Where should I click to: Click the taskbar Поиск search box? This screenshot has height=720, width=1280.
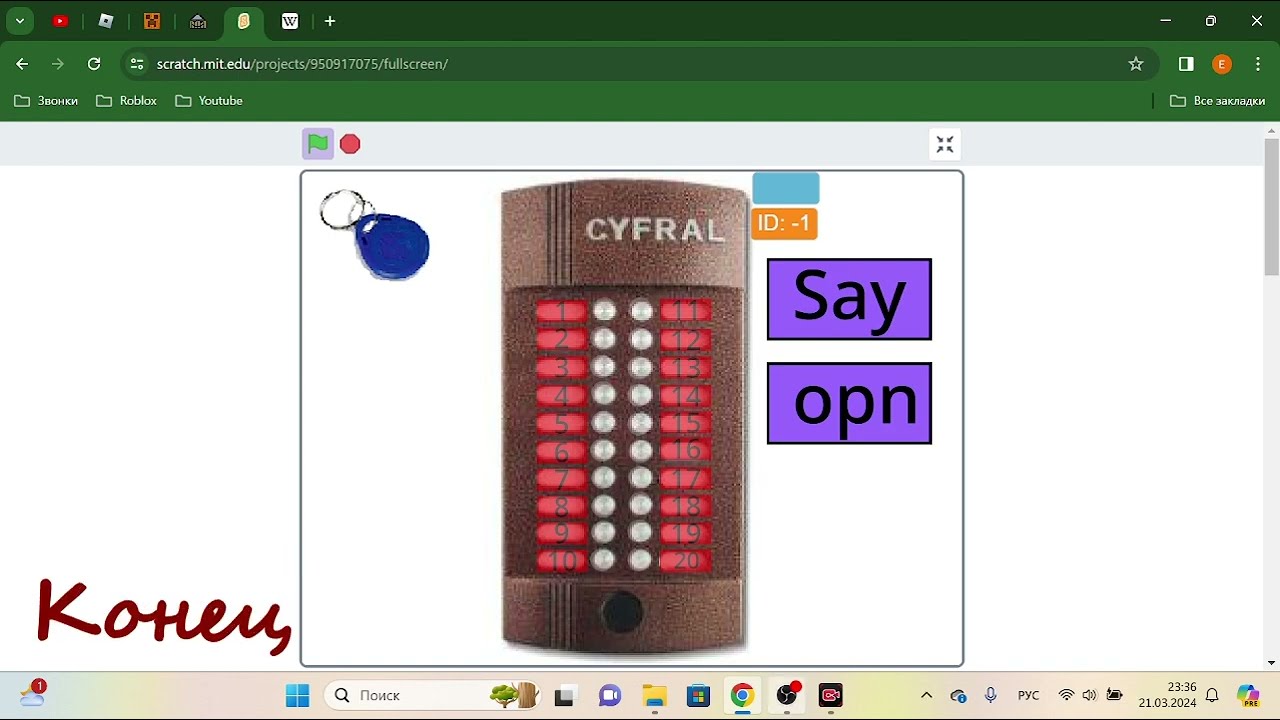(x=432, y=695)
